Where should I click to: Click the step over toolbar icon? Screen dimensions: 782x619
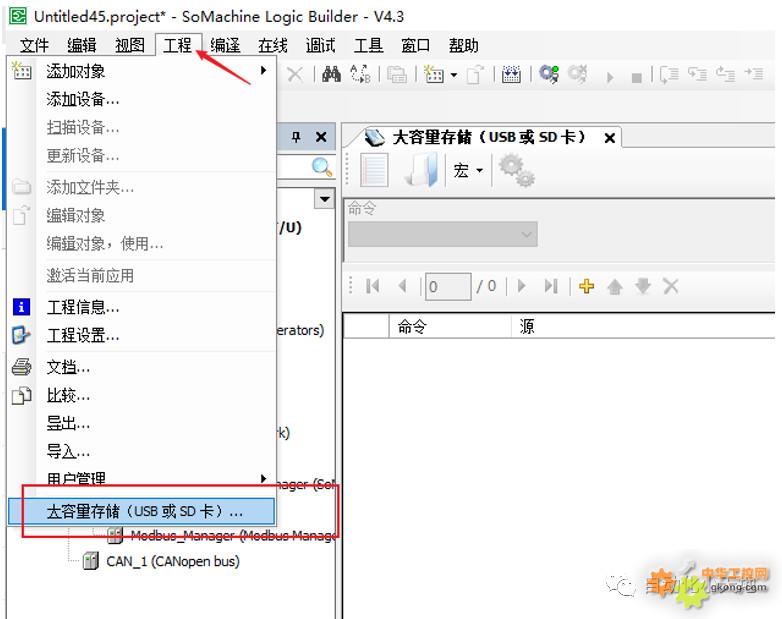point(697,74)
